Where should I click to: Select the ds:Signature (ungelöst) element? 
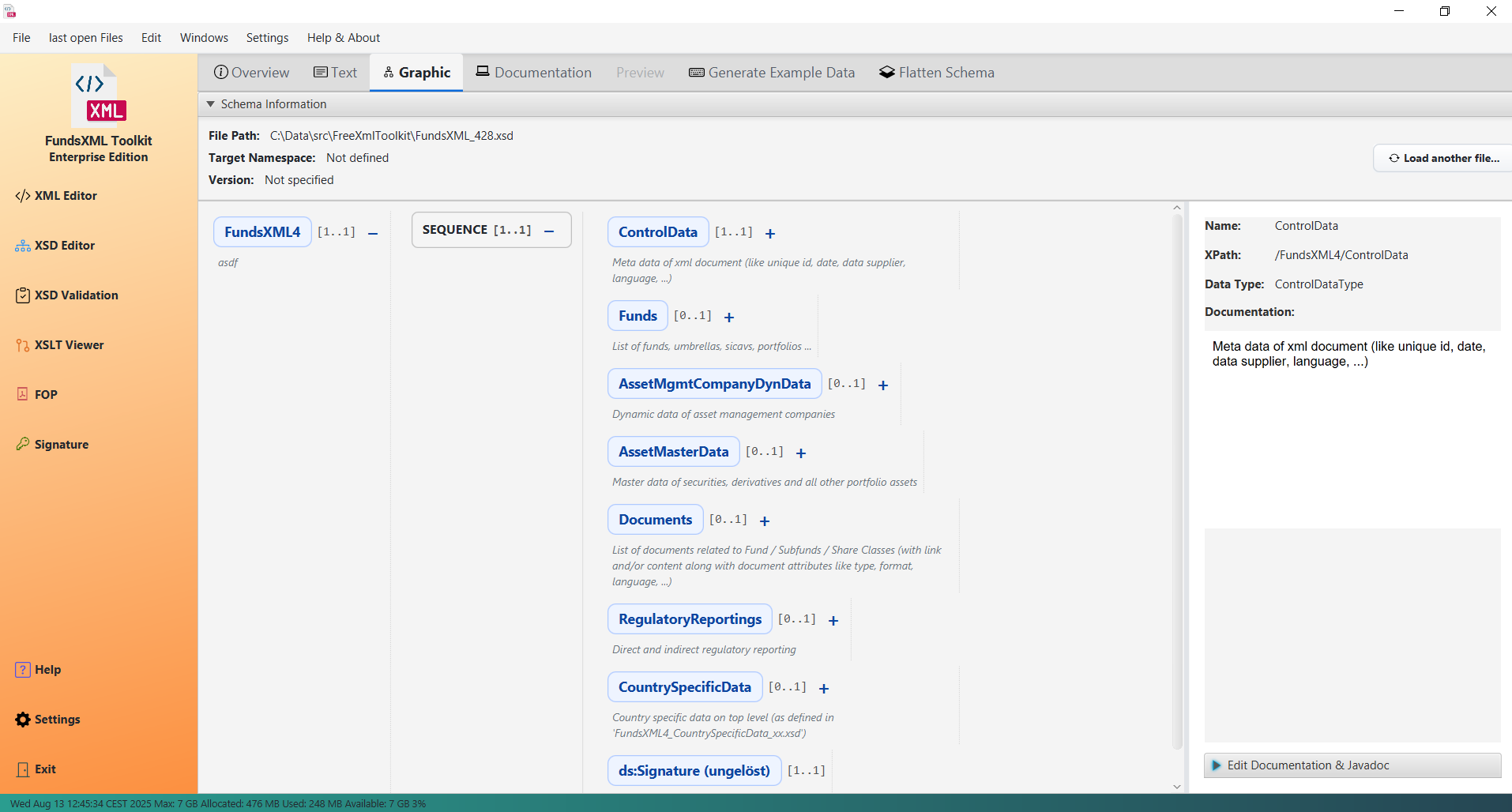(x=694, y=770)
